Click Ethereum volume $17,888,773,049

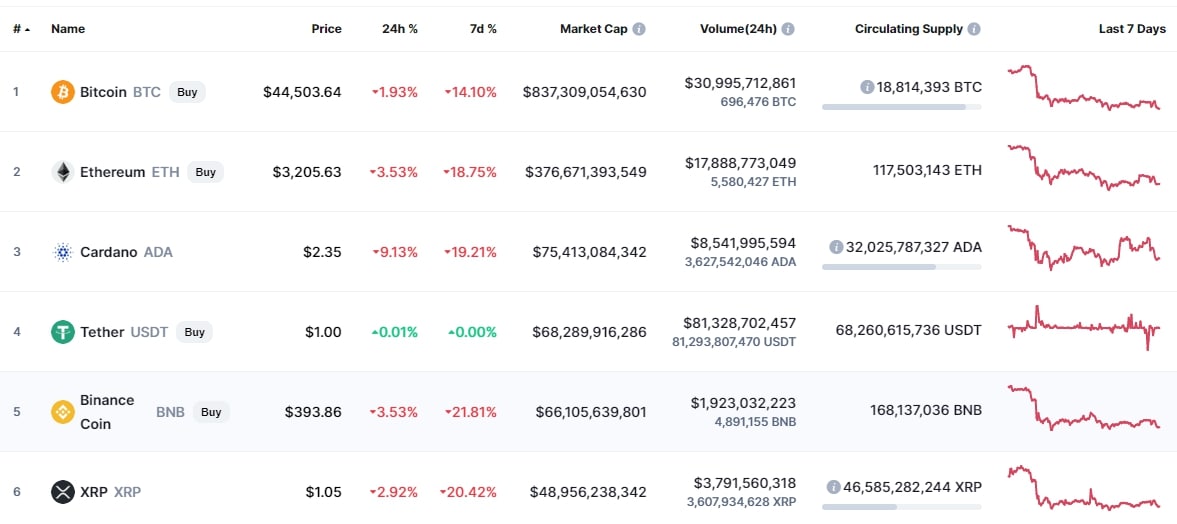(x=740, y=163)
